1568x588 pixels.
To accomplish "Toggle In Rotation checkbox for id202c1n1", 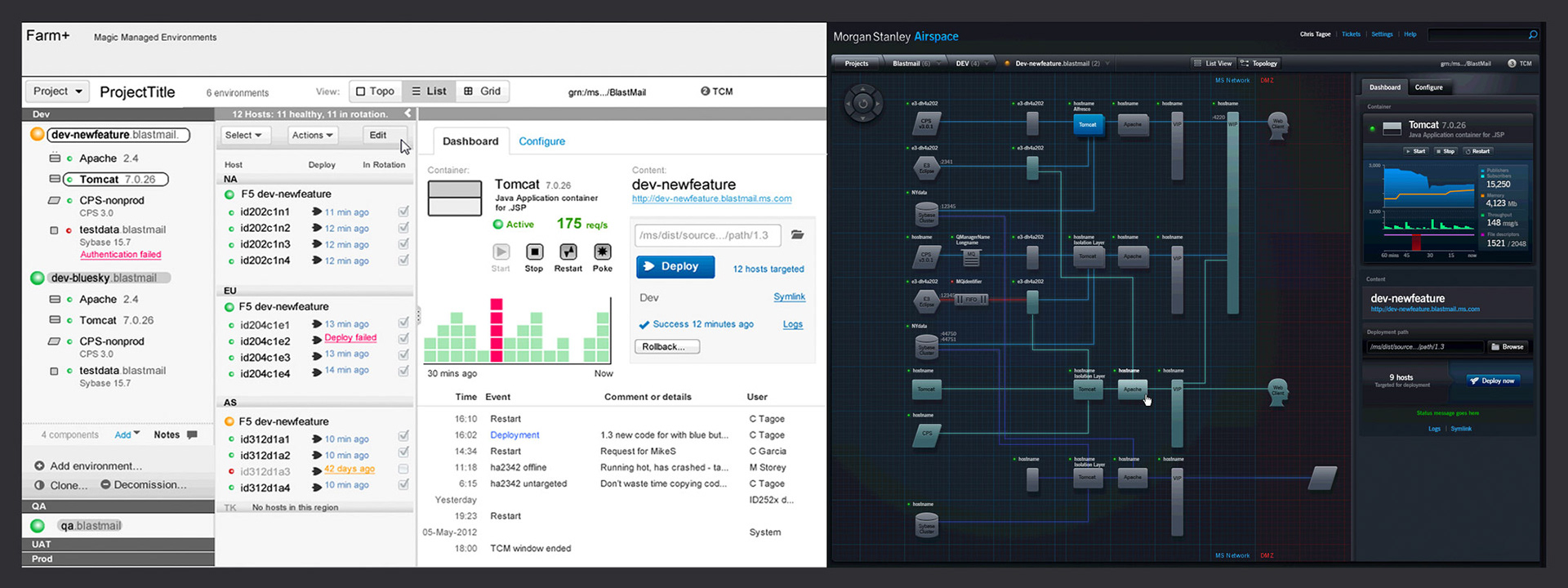I will coord(403,212).
